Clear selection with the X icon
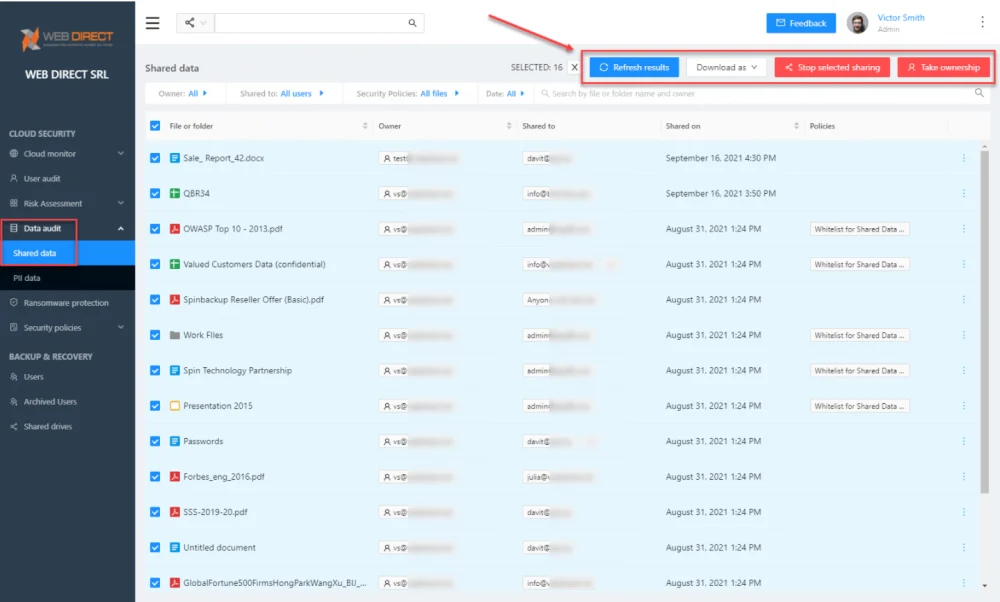1000x602 pixels. coord(575,67)
